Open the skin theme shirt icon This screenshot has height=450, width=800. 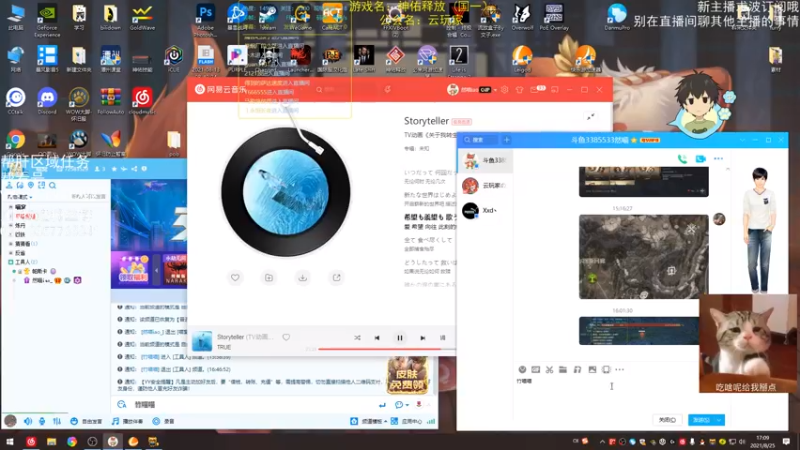519,89
